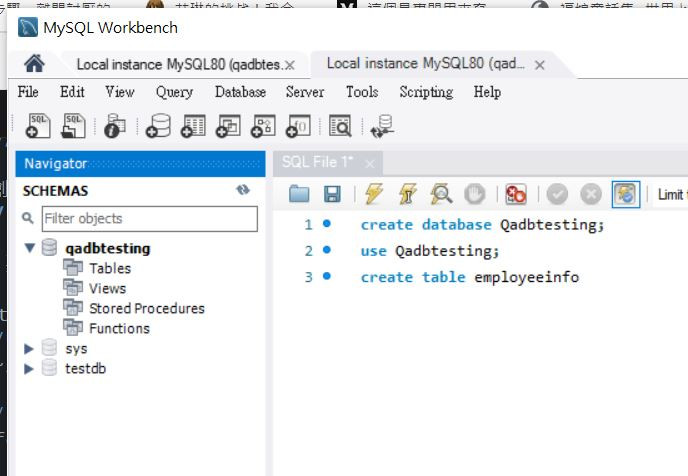This screenshot has height=476, width=688.
Task: Create a new SQL tab icon
Action: 38,126
